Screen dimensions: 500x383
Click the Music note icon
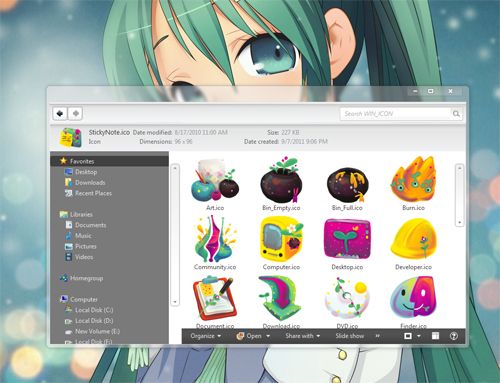coord(68,236)
